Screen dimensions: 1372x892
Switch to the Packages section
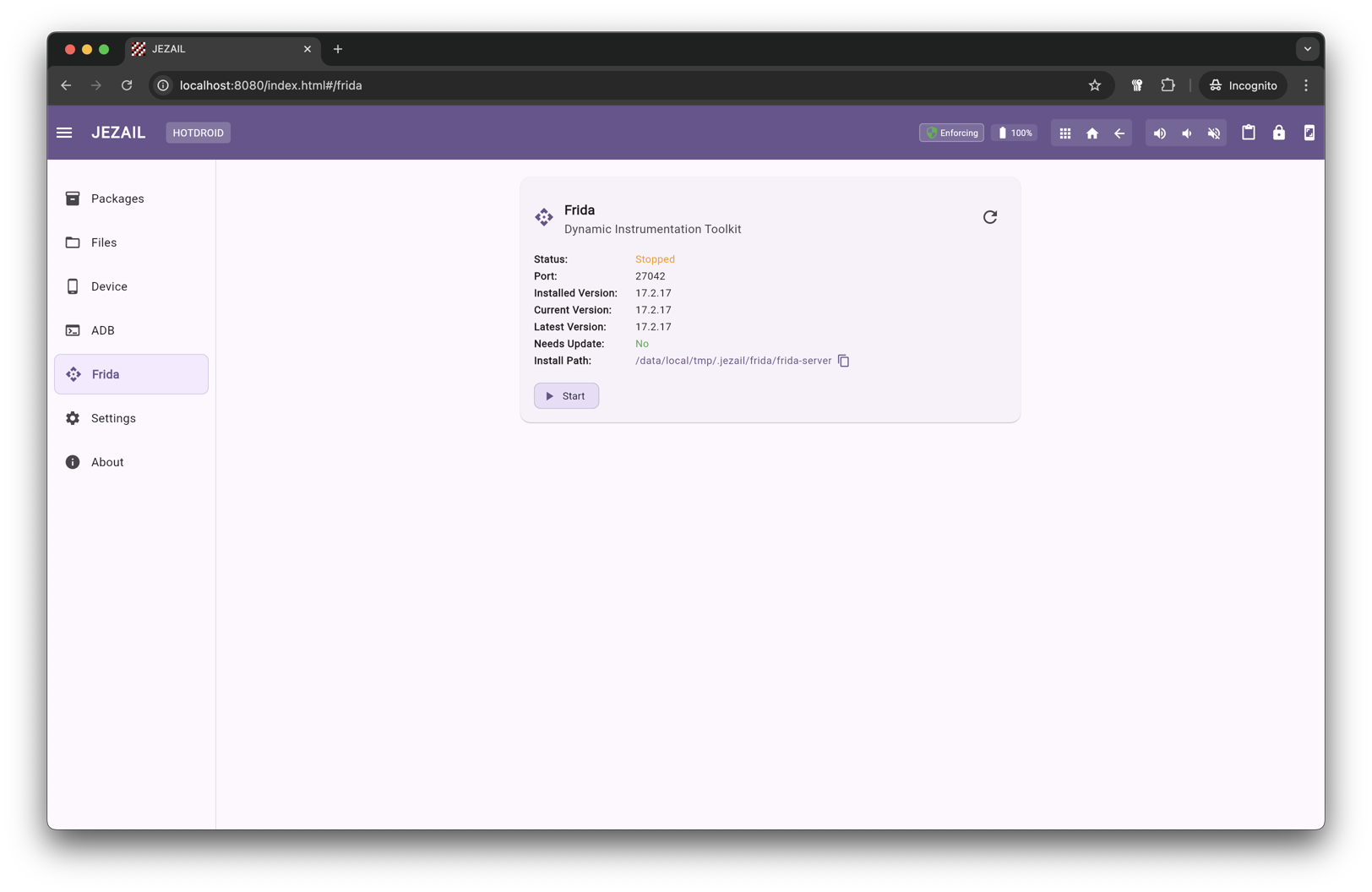click(x=117, y=199)
